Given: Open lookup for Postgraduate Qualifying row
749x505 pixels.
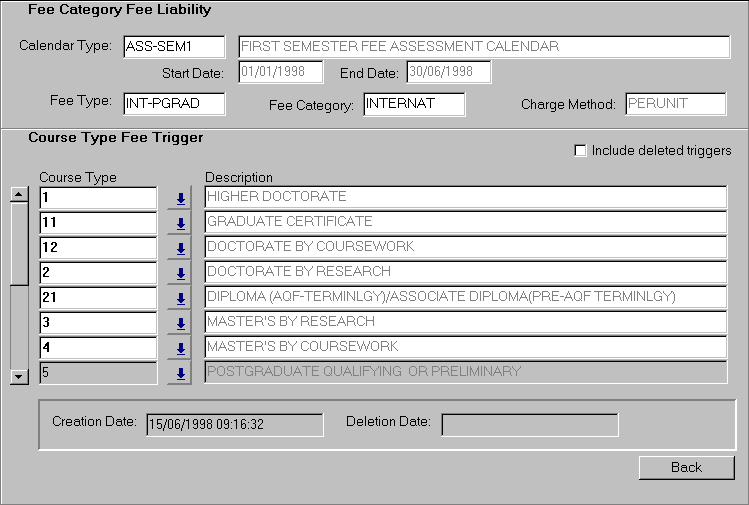Looking at the screenshot, I should tap(181, 373).
